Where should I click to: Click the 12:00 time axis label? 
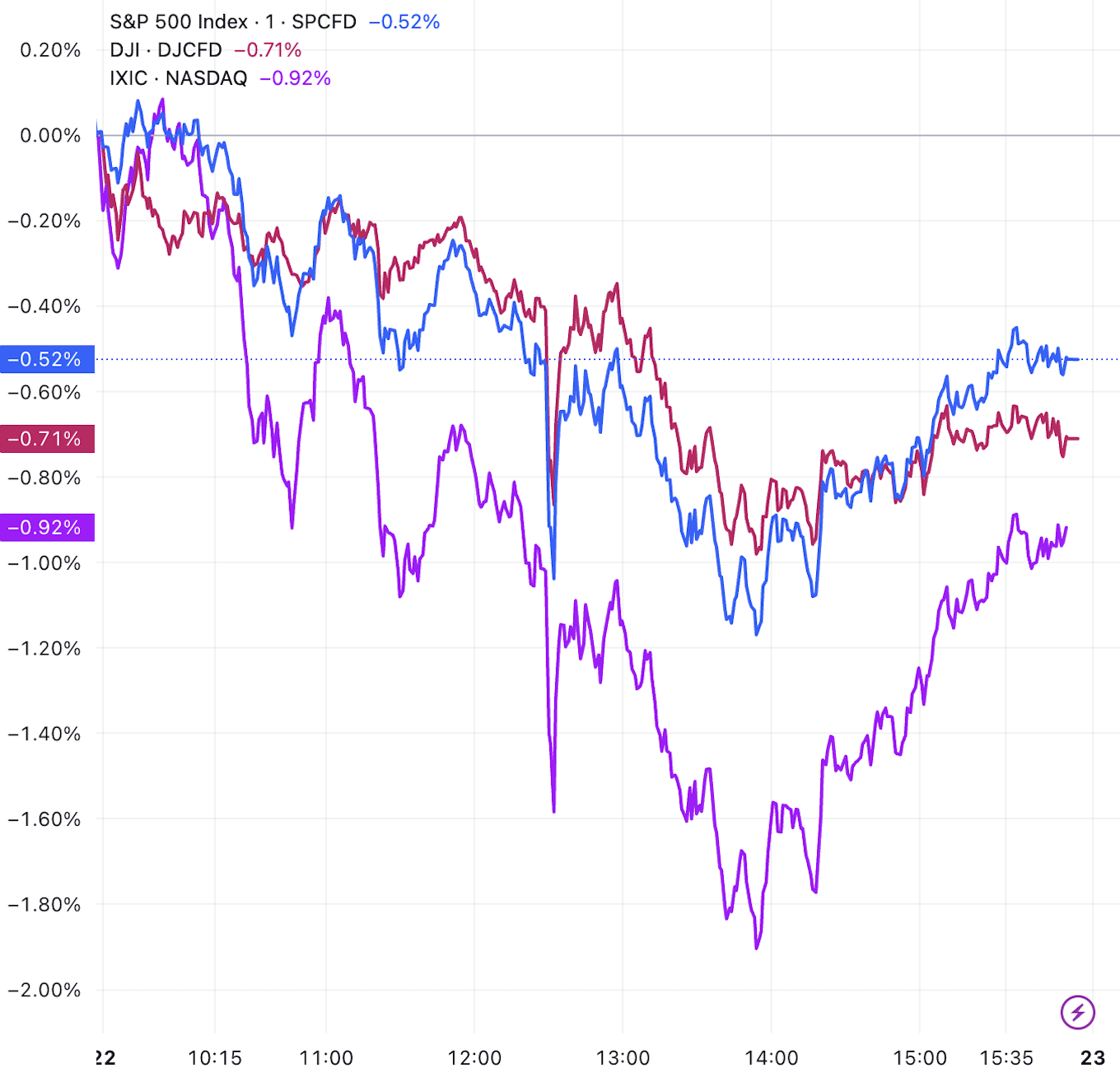pyautogui.click(x=474, y=1058)
